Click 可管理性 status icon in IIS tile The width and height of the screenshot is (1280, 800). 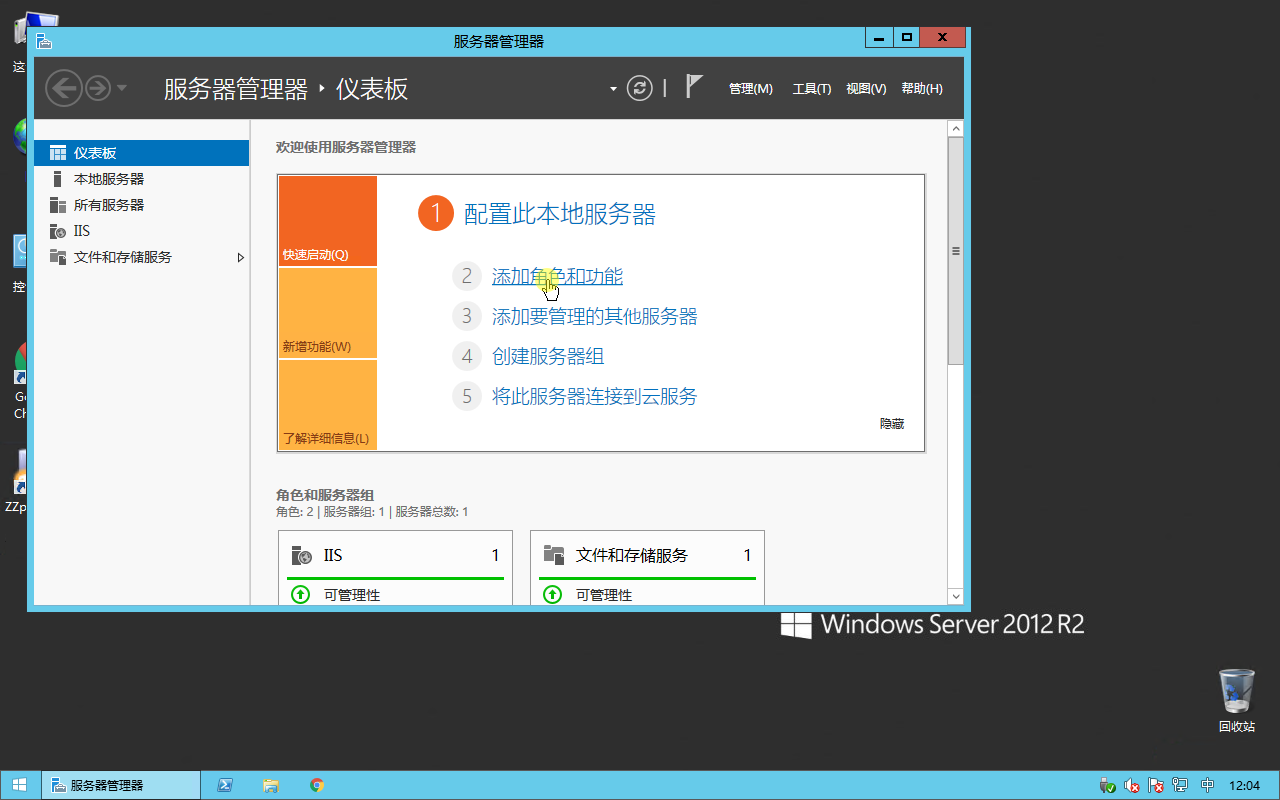[300, 595]
